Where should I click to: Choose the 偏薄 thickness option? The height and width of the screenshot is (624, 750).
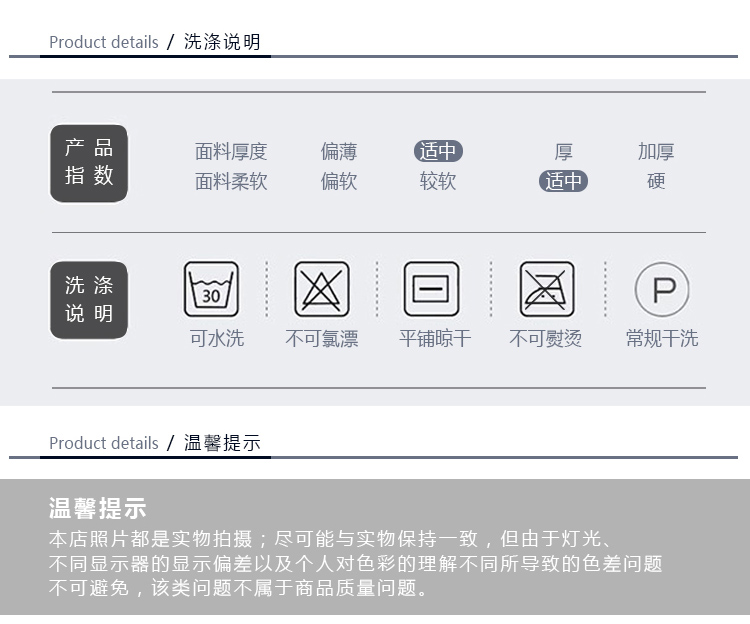pos(339,152)
